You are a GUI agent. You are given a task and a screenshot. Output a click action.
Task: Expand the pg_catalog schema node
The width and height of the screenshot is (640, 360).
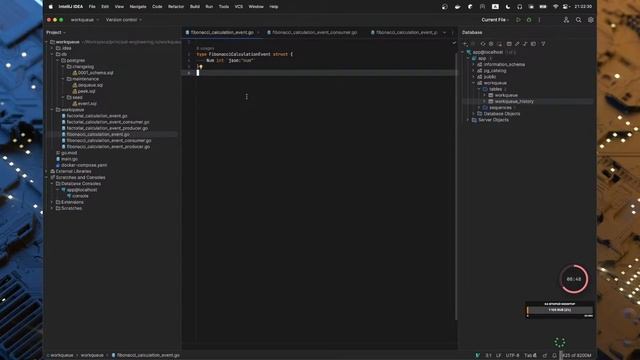click(x=473, y=71)
